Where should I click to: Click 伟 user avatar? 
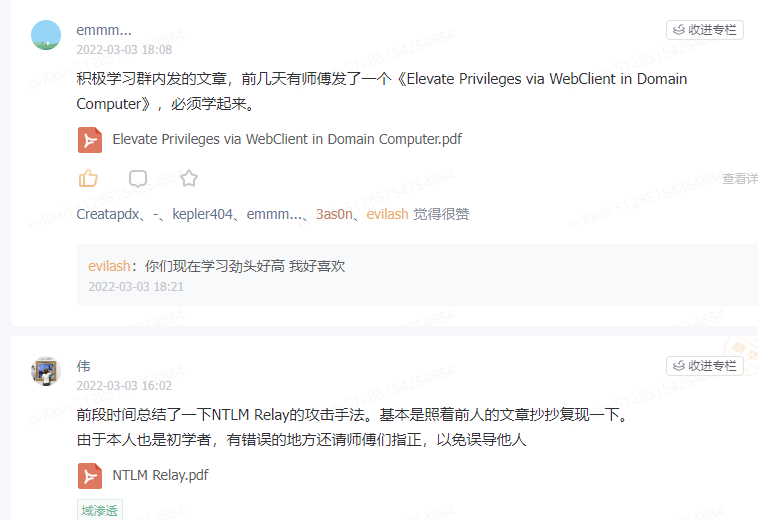point(46,371)
